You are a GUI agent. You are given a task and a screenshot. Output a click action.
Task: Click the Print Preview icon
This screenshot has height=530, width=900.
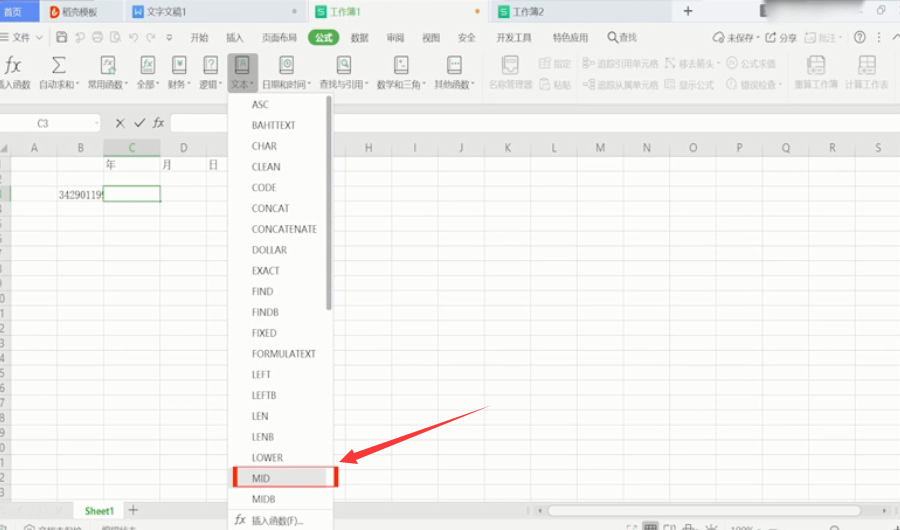[115, 37]
